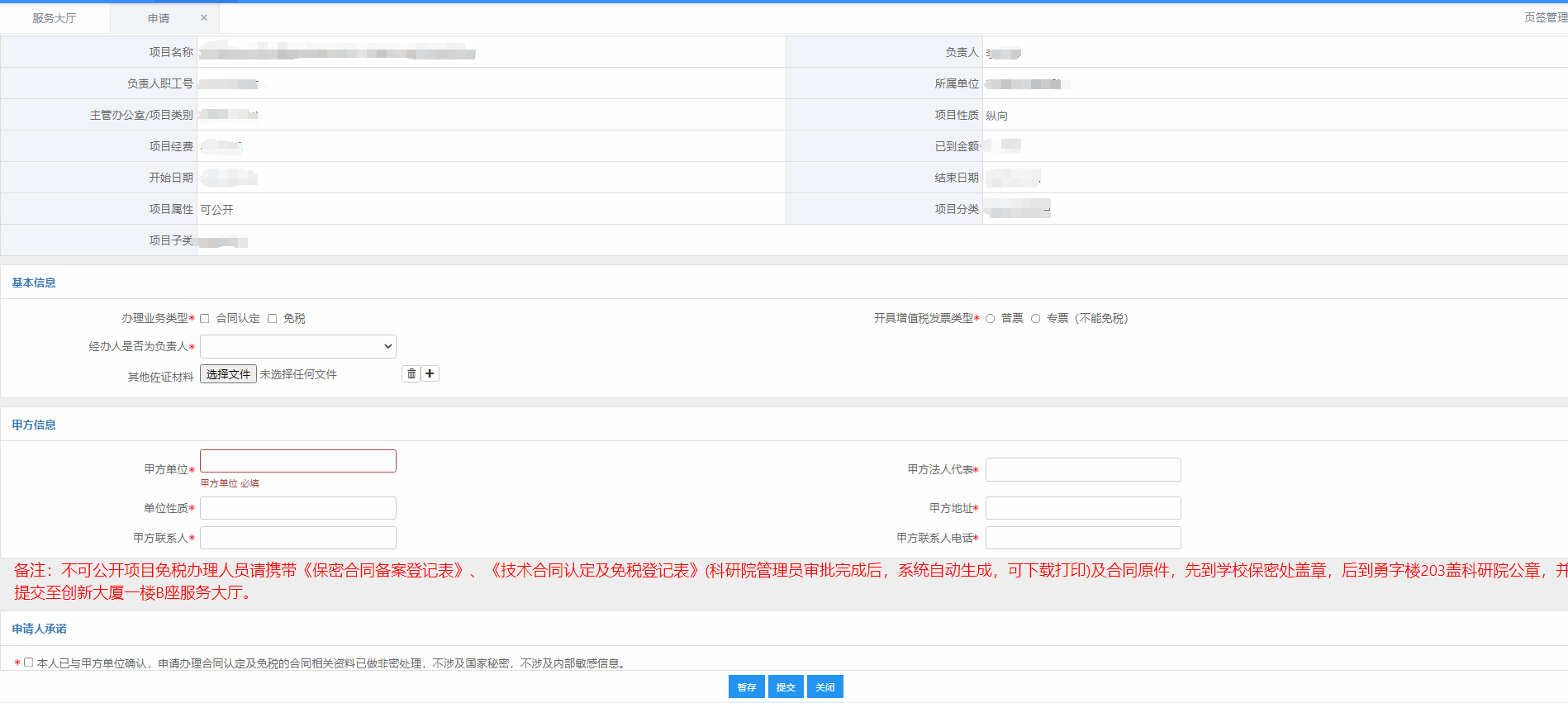Screen dimensions: 1568x703
Task: Select the 甲方法人代表 input field
Action: point(1082,469)
